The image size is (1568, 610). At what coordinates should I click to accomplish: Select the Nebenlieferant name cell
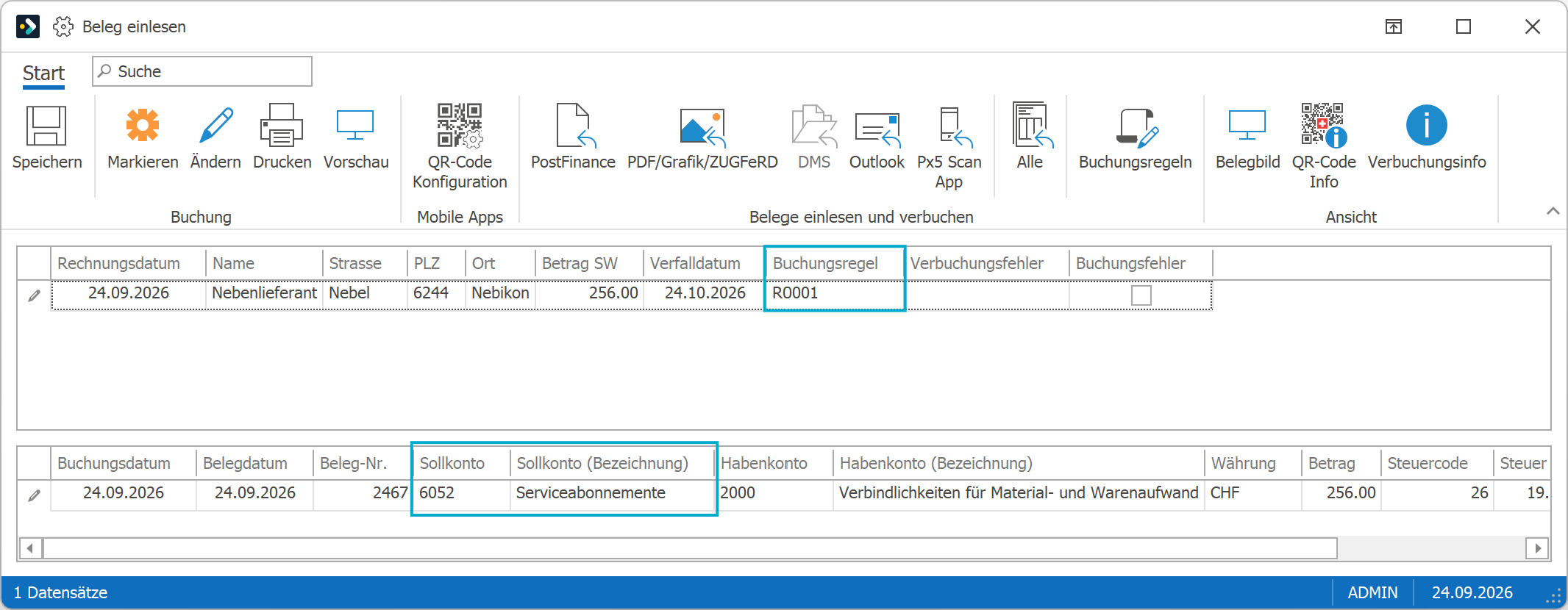(264, 293)
